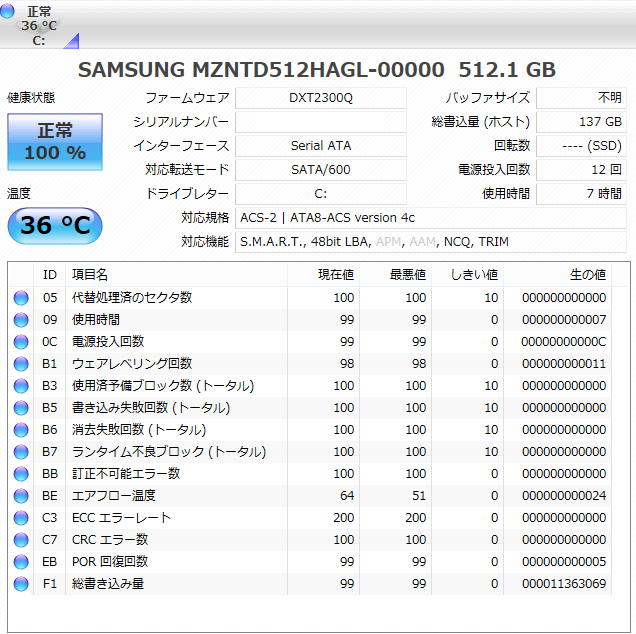
Task: Select row 代替処理済のセクタ数
Action: tap(310, 298)
